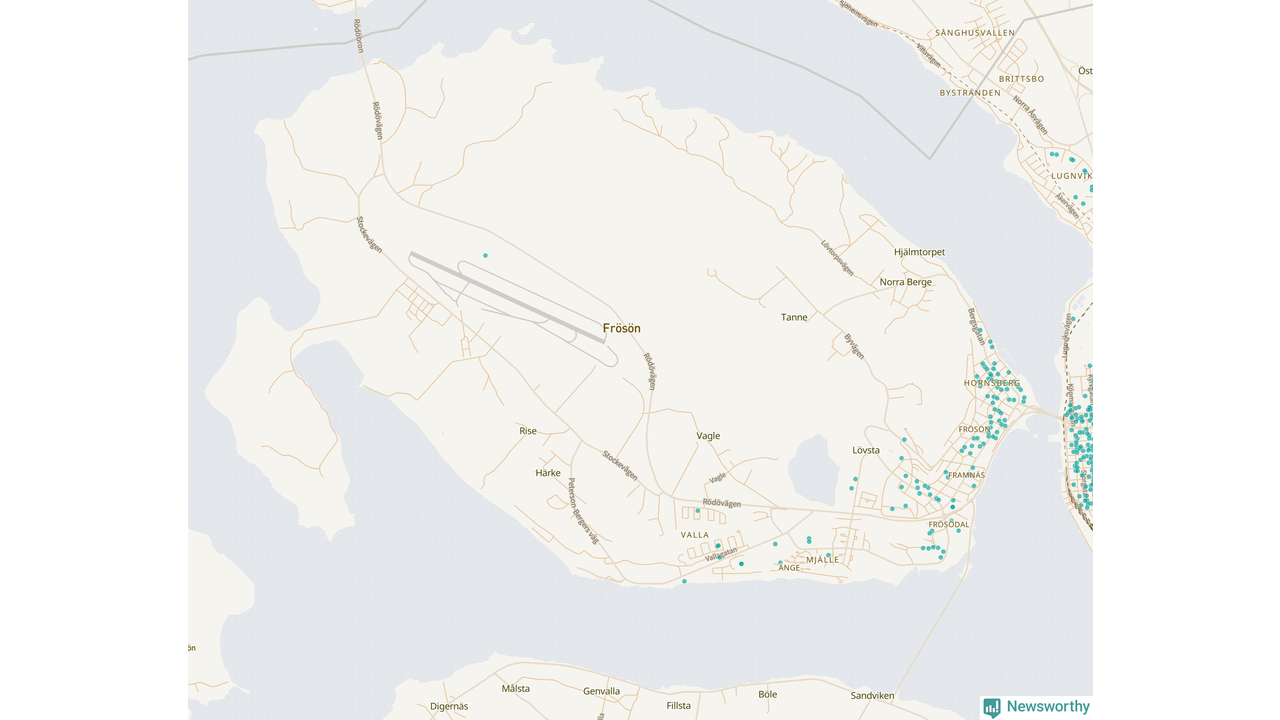Click the Härke place label
The height and width of the screenshot is (720, 1280).
(x=548, y=473)
